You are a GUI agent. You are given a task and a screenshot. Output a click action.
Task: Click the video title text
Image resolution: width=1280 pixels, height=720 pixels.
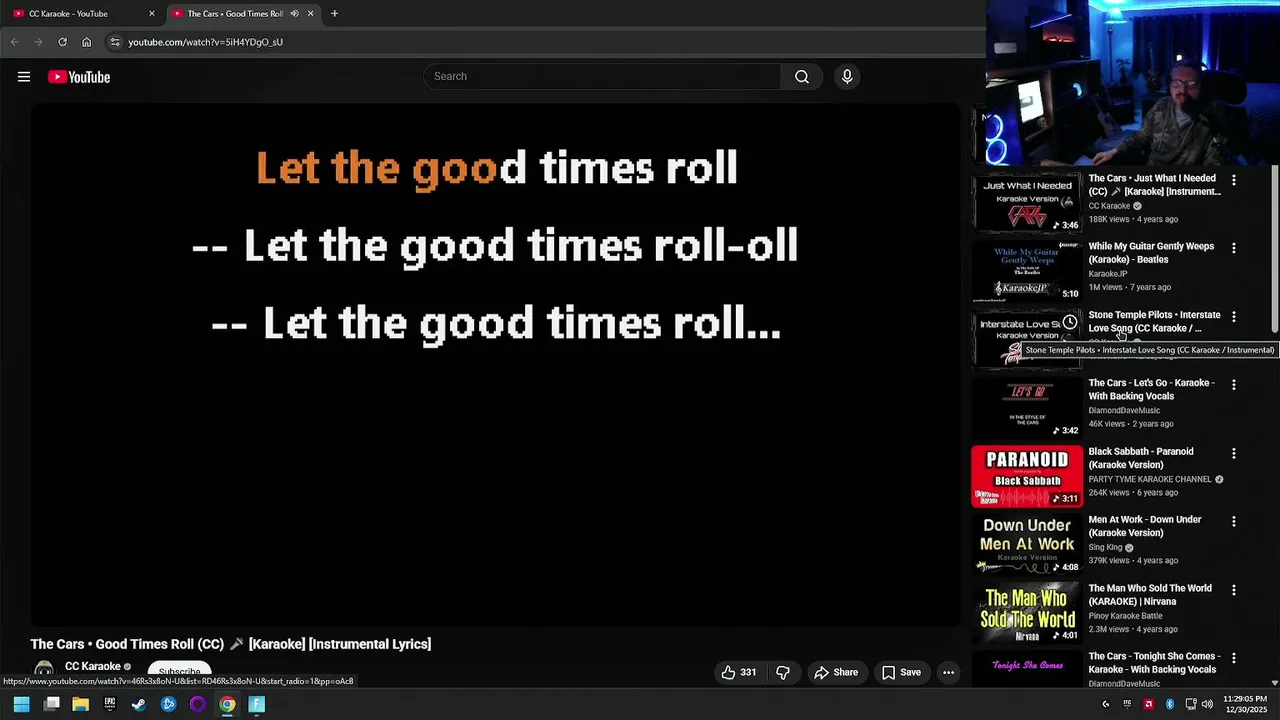tap(231, 644)
